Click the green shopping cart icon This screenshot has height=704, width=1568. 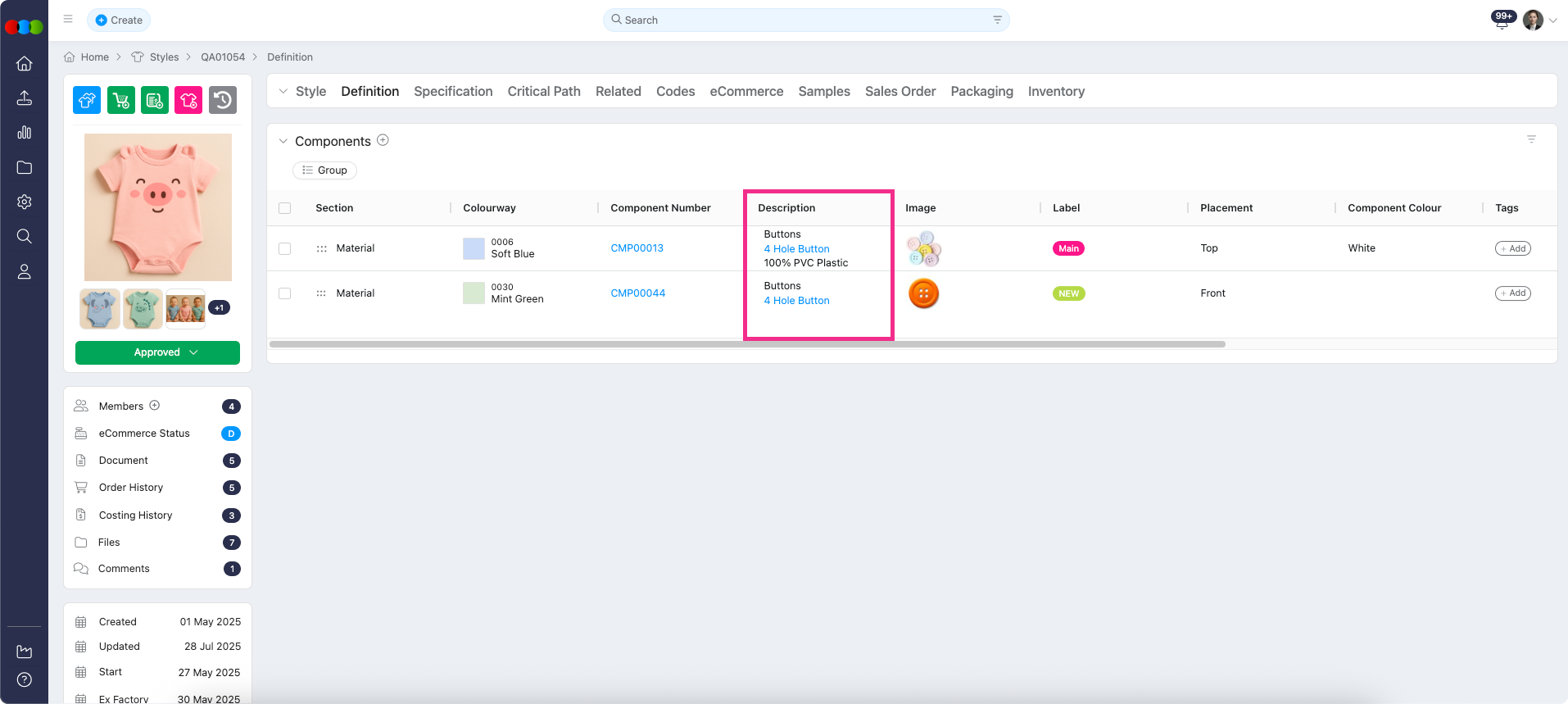click(121, 100)
